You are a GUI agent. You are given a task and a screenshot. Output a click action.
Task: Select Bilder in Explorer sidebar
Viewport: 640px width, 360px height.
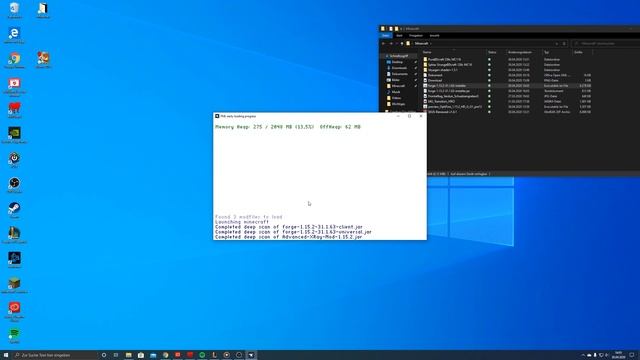click(x=396, y=80)
